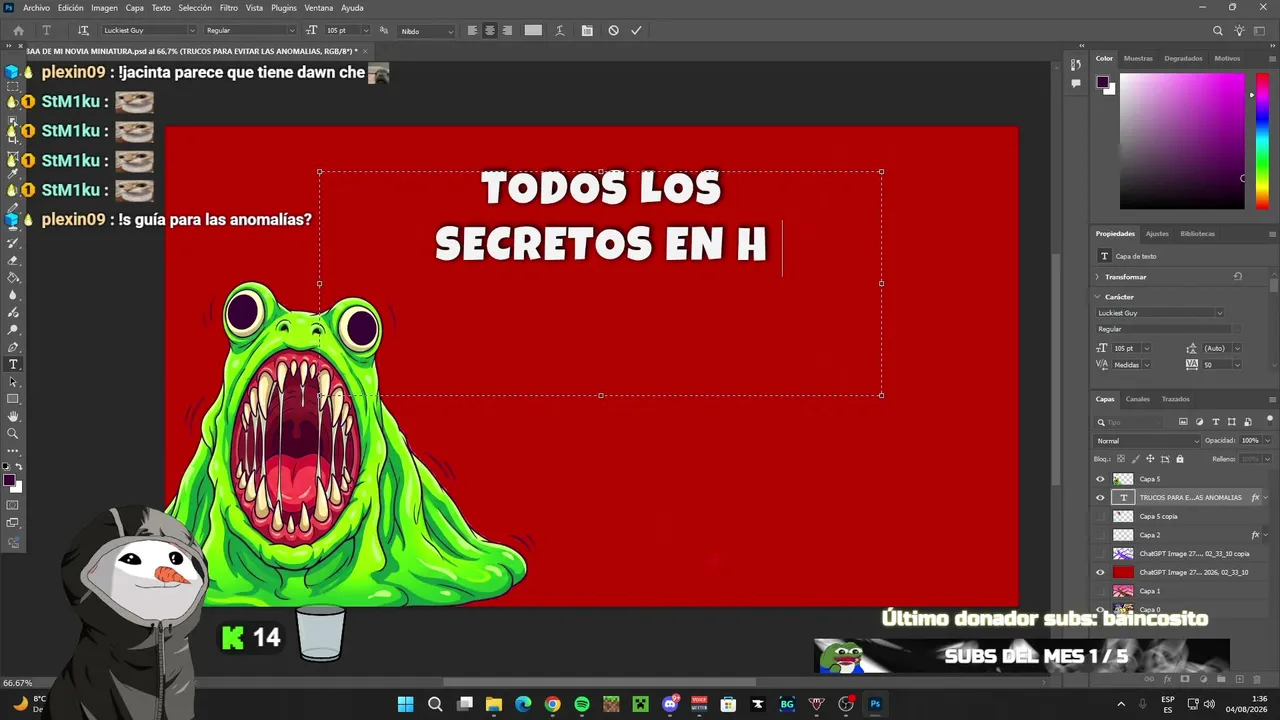The height and width of the screenshot is (720, 1280).
Task: Toggle text orientation in the options bar
Action: [83, 31]
